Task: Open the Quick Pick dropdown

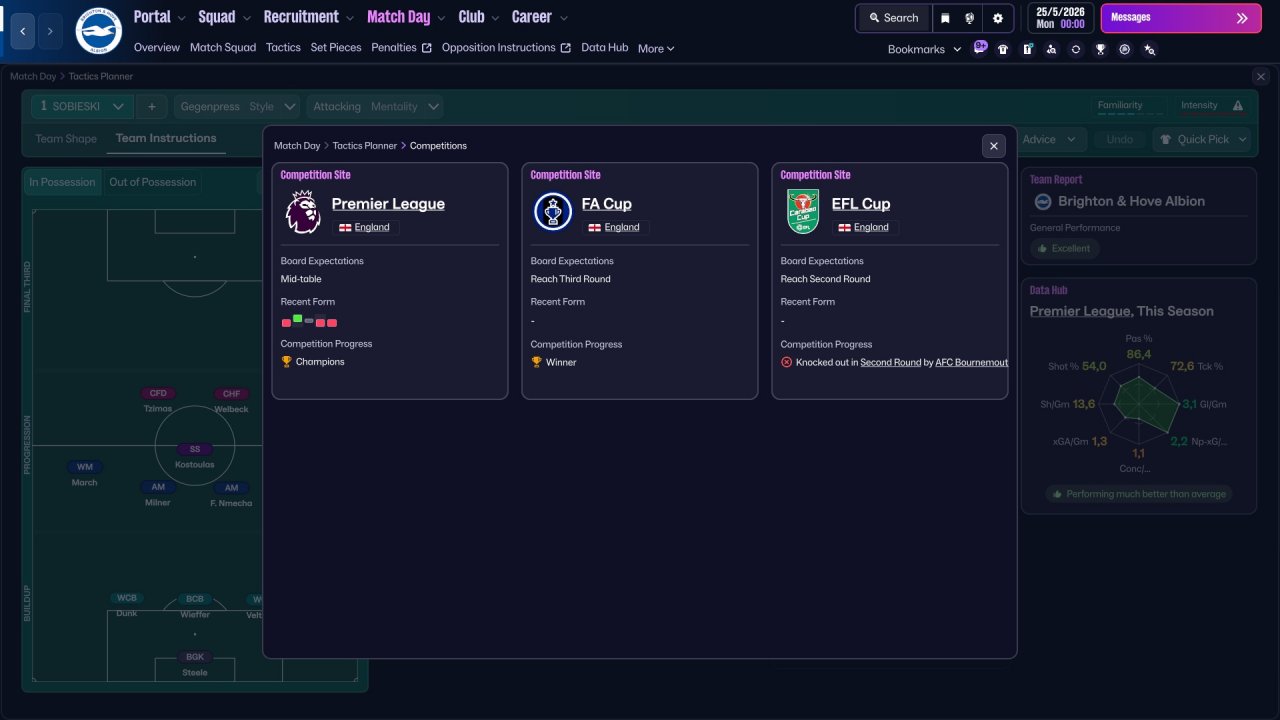Action: coord(1202,140)
